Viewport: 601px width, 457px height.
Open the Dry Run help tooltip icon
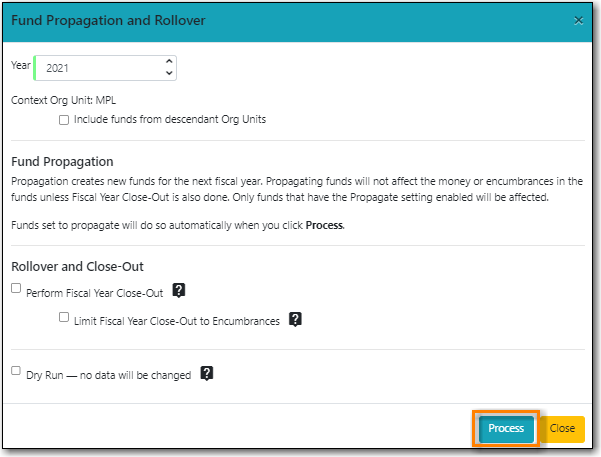pos(207,373)
